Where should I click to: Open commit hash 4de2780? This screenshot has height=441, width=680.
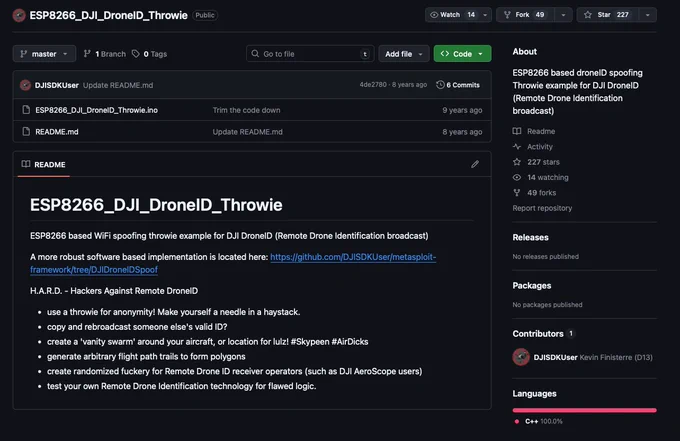[x=373, y=85]
